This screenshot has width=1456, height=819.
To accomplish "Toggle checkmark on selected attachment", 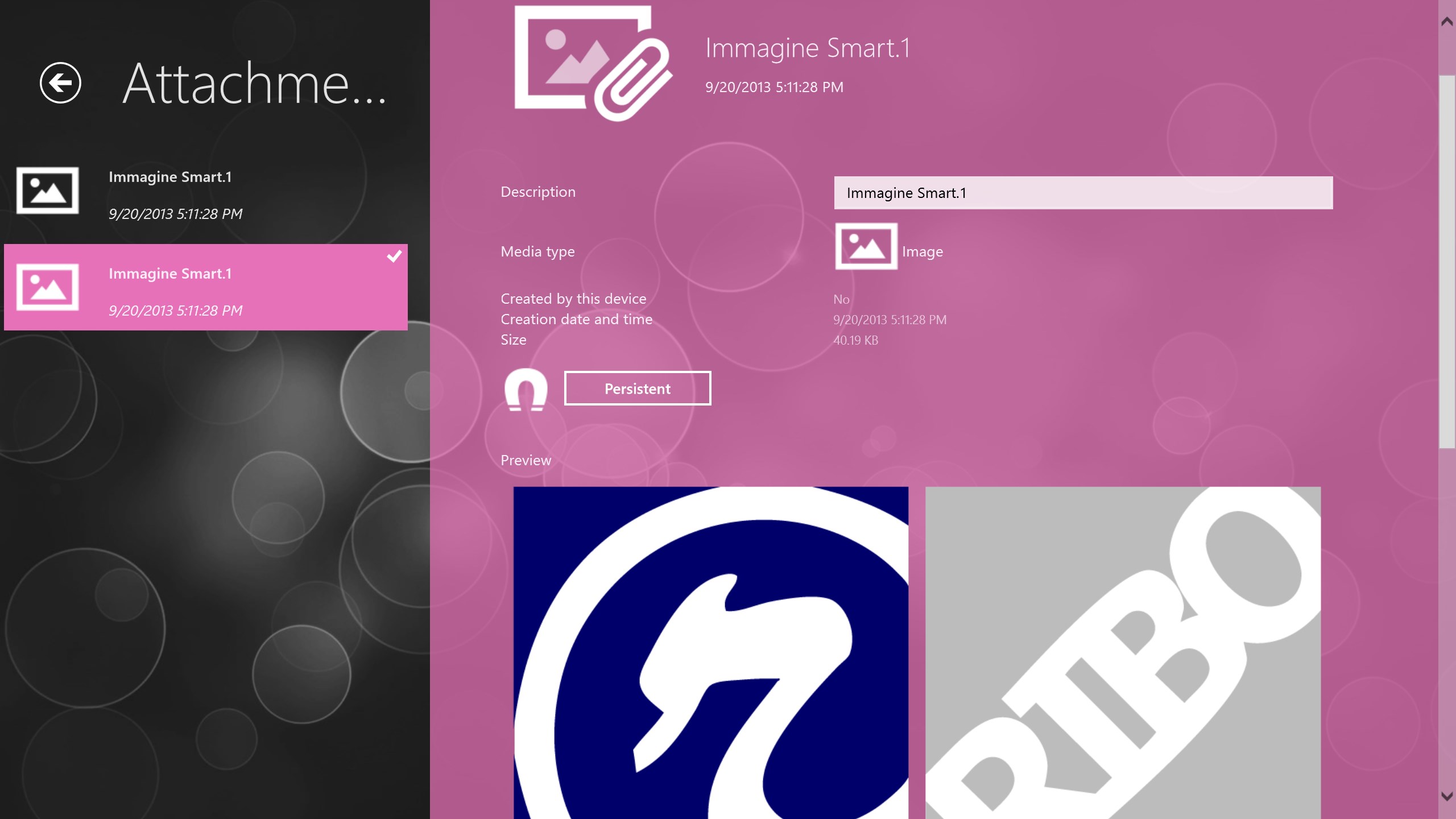I will pyautogui.click(x=394, y=257).
